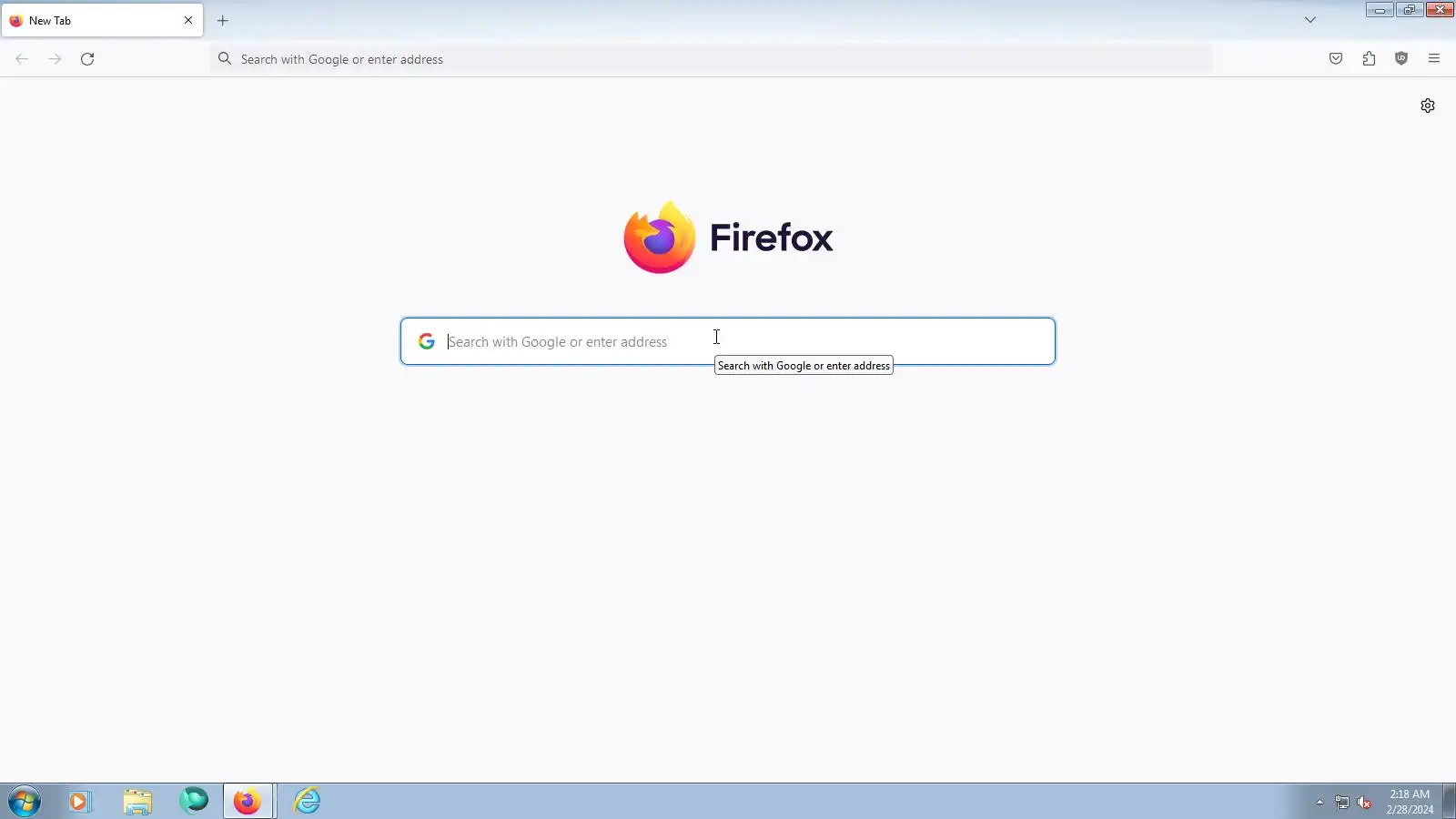Launch media player from taskbar
The image size is (1456, 819).
click(x=80, y=802)
